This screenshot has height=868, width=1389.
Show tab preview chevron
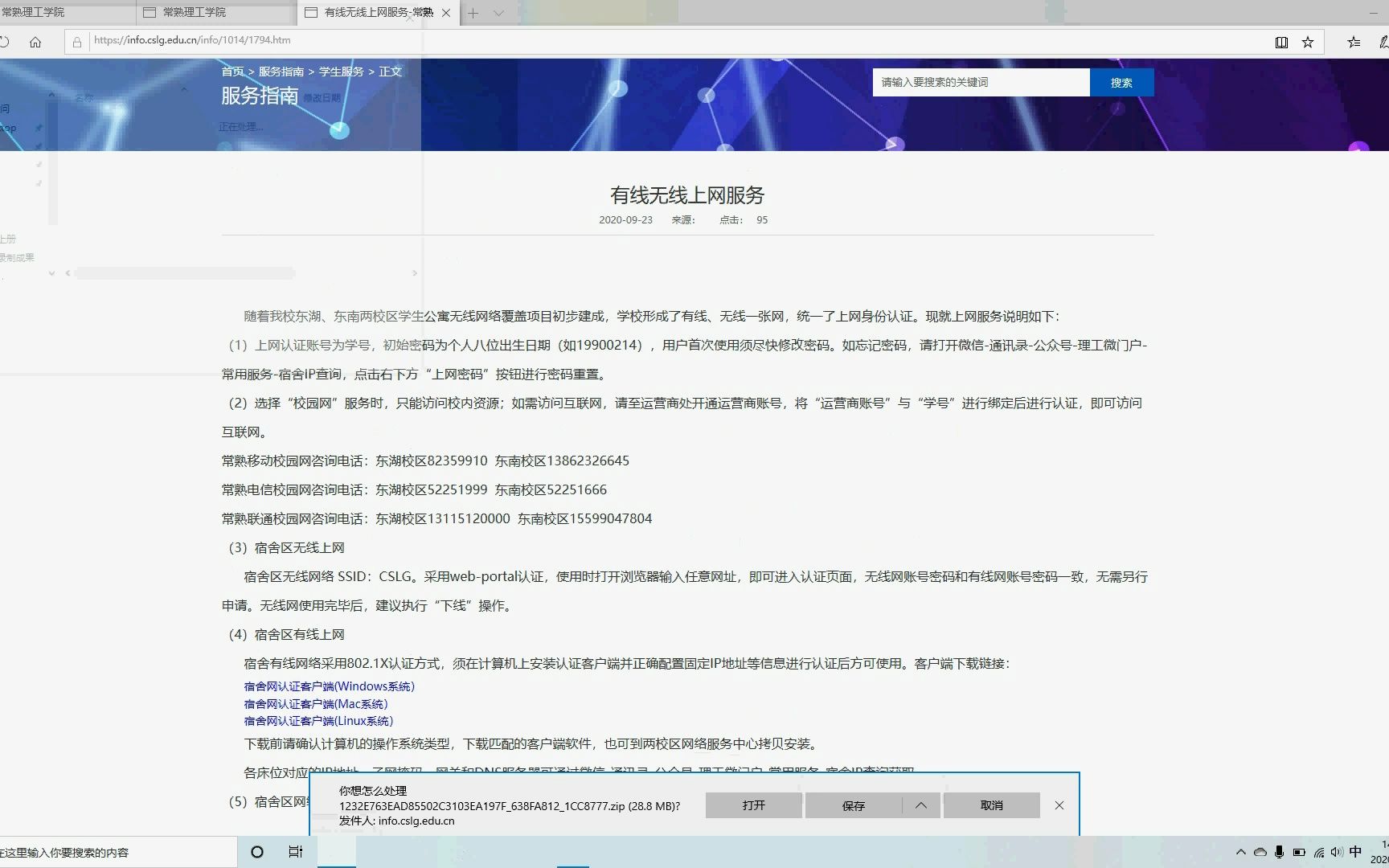point(498,13)
